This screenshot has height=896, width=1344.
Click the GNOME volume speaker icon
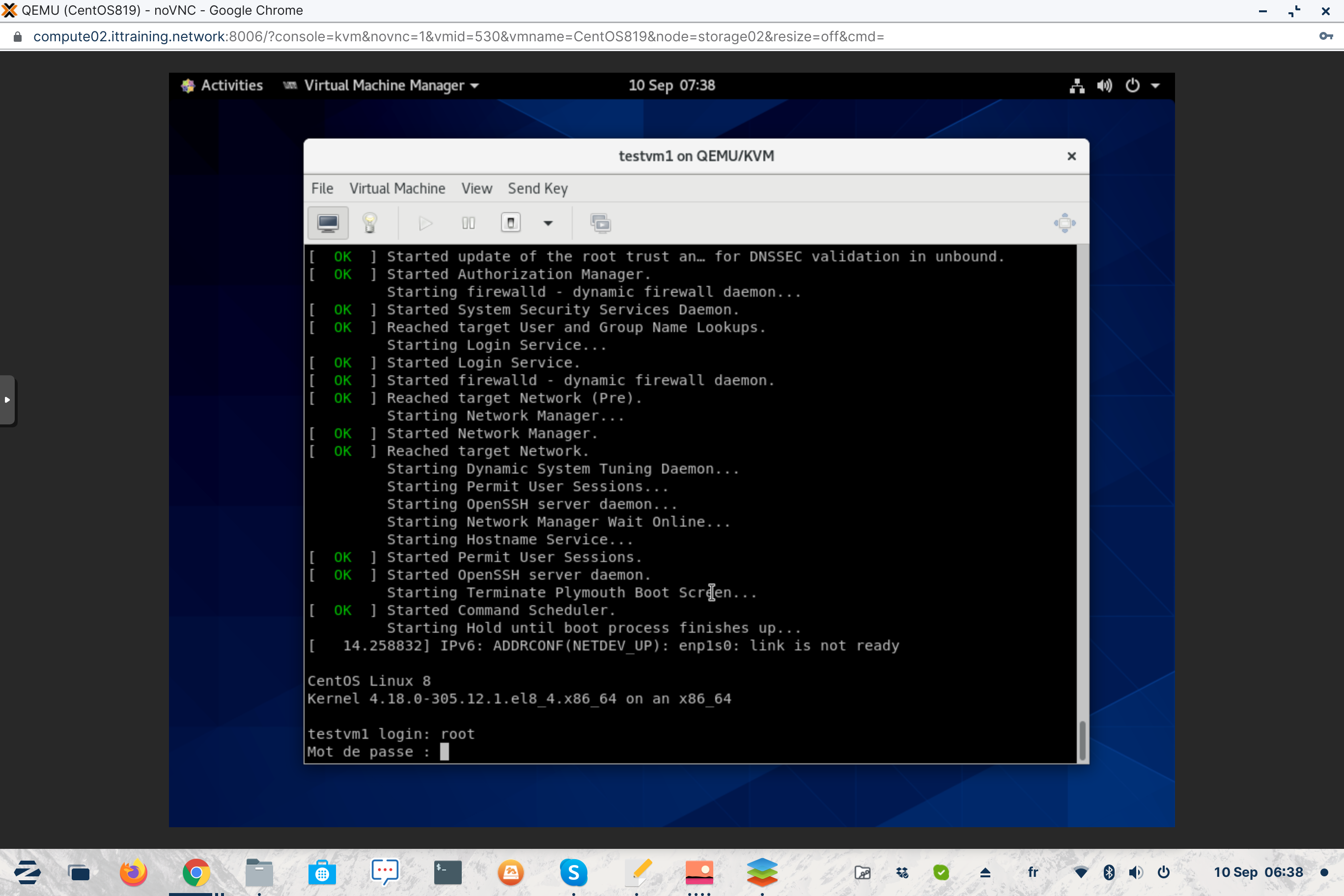[x=1104, y=85]
